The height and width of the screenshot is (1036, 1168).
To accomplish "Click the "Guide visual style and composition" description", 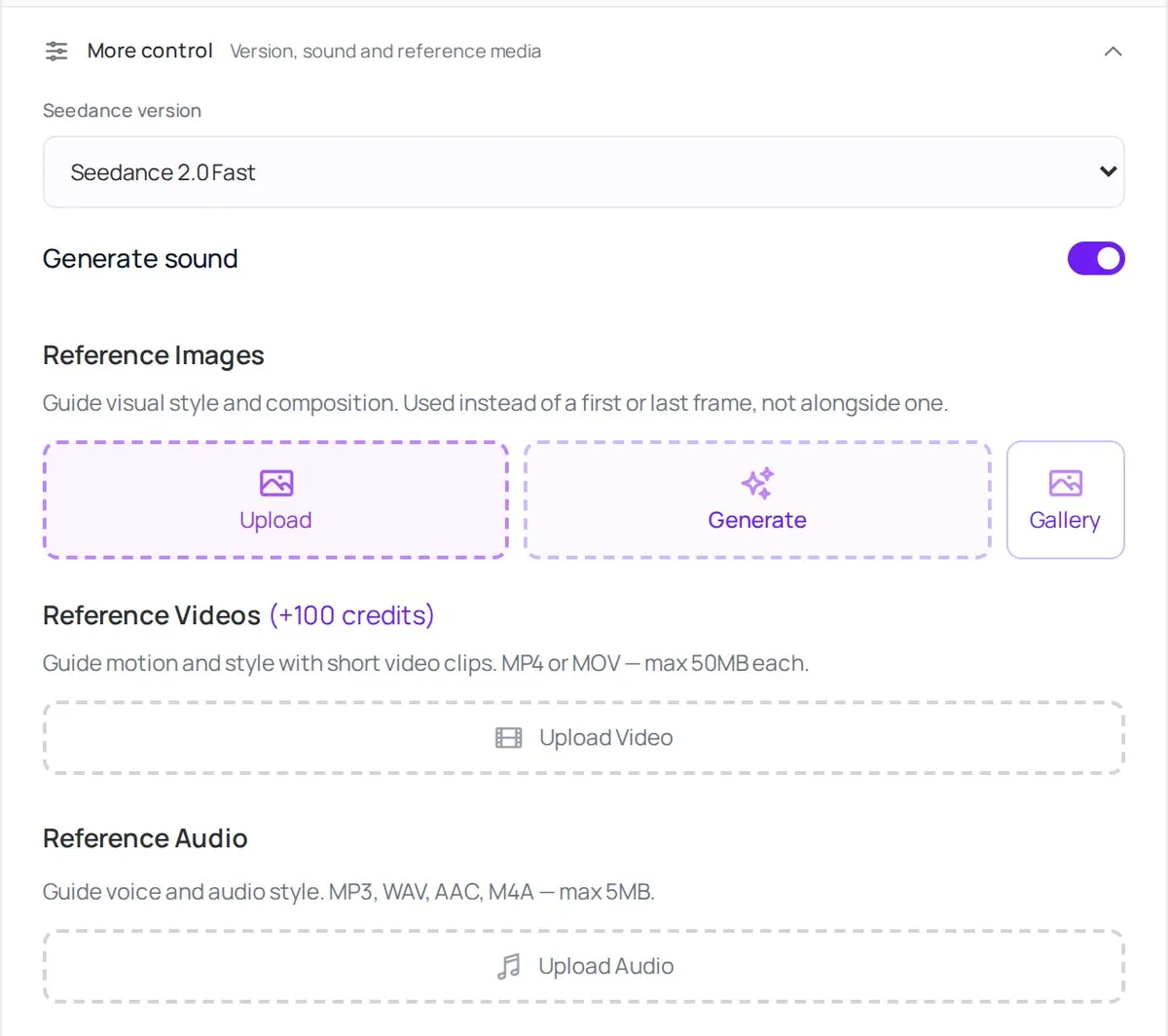I will point(495,403).
